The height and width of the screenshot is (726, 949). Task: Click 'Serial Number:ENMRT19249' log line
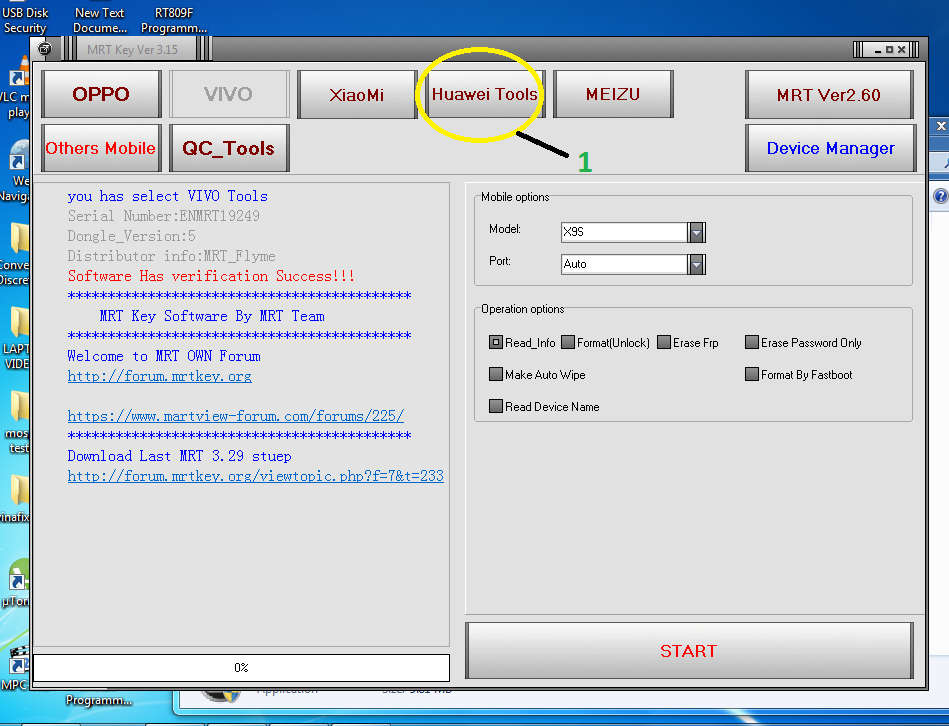[164, 216]
